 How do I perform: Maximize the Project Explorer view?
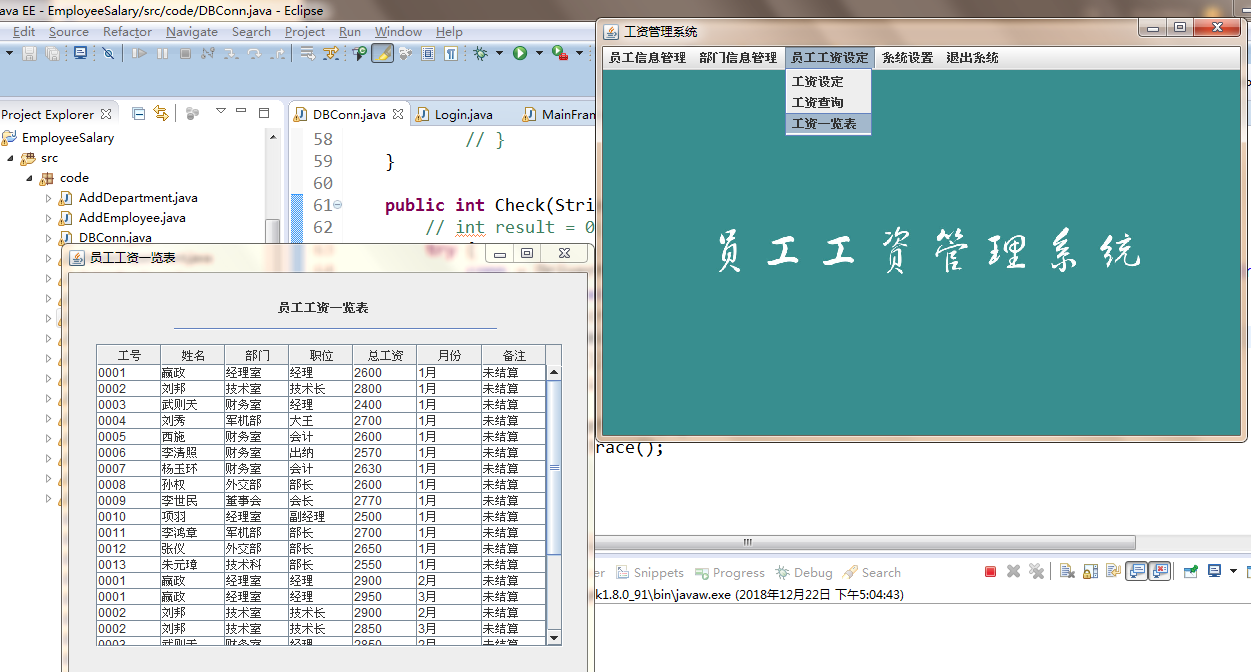tap(264, 112)
